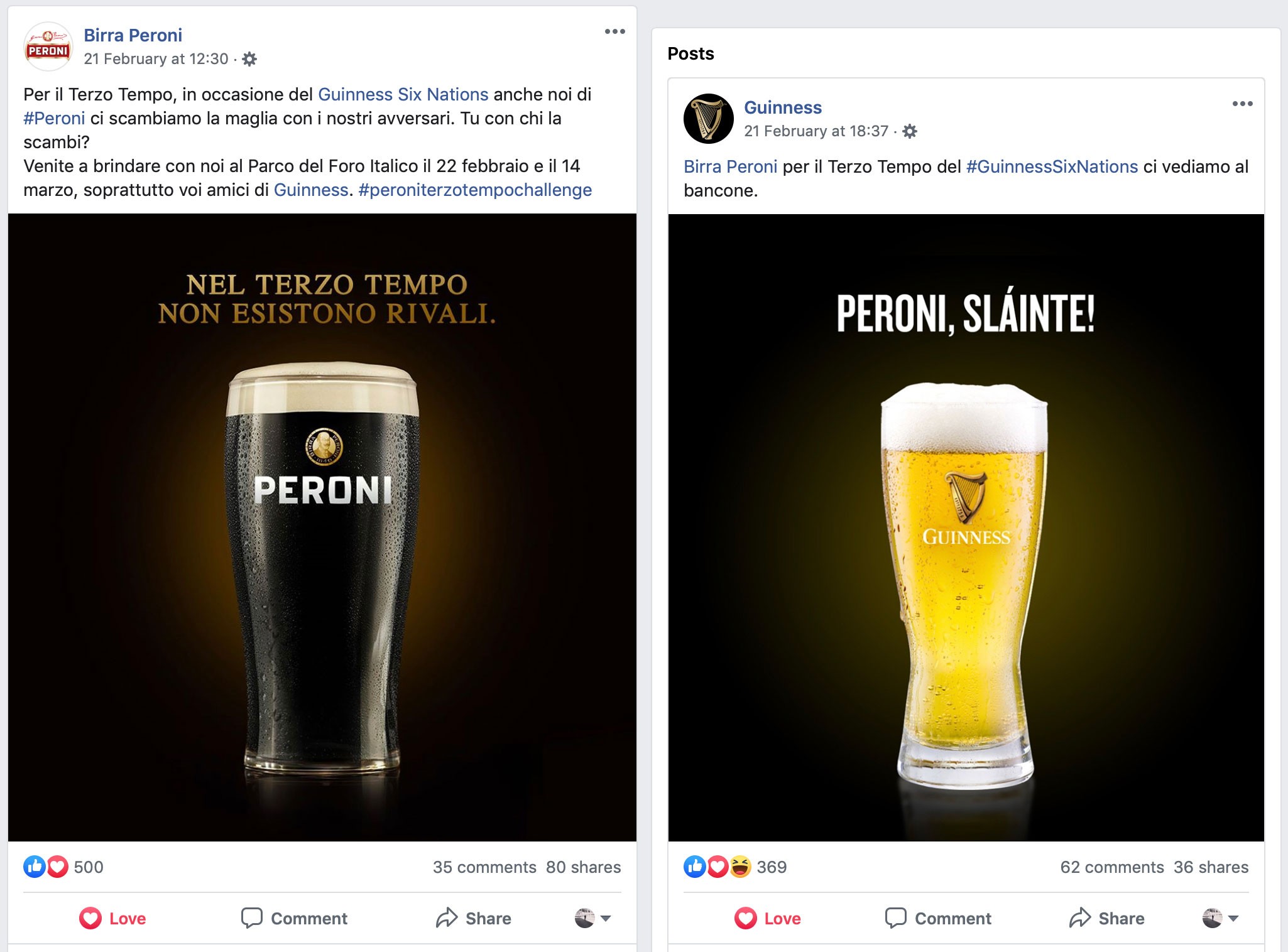Click reaction icons beside the 500 count
This screenshot has width=1288, height=952.
point(46,867)
